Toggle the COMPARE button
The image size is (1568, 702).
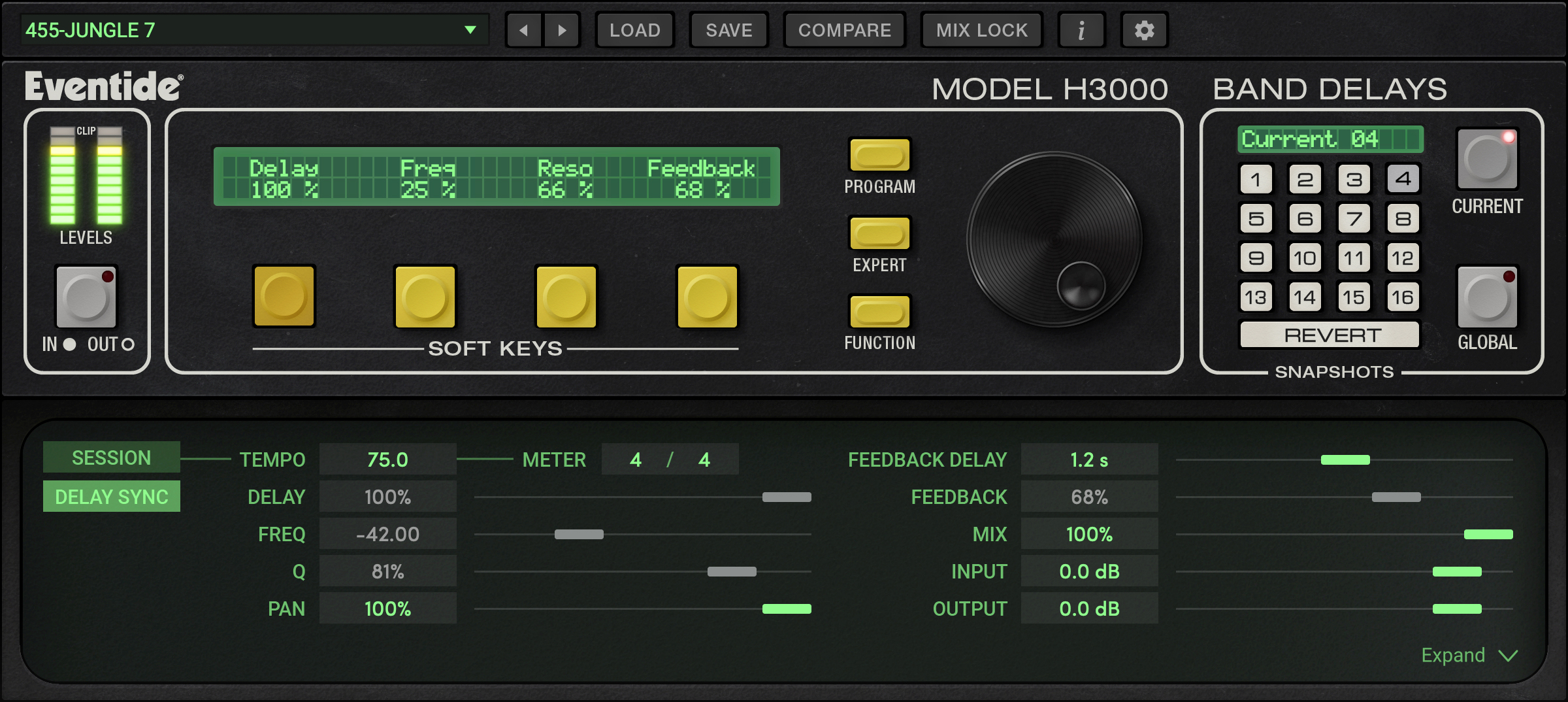845,30
